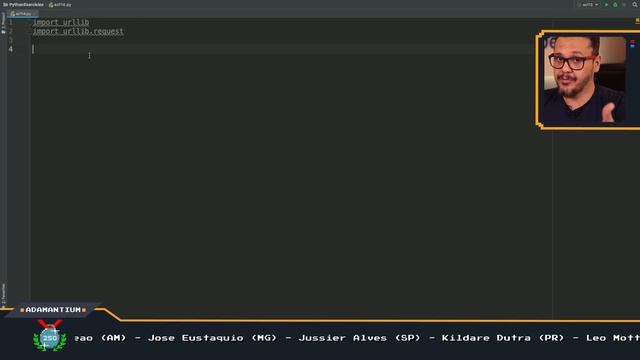
Task: Click the 'import urllib' line of code
Action: (61, 22)
